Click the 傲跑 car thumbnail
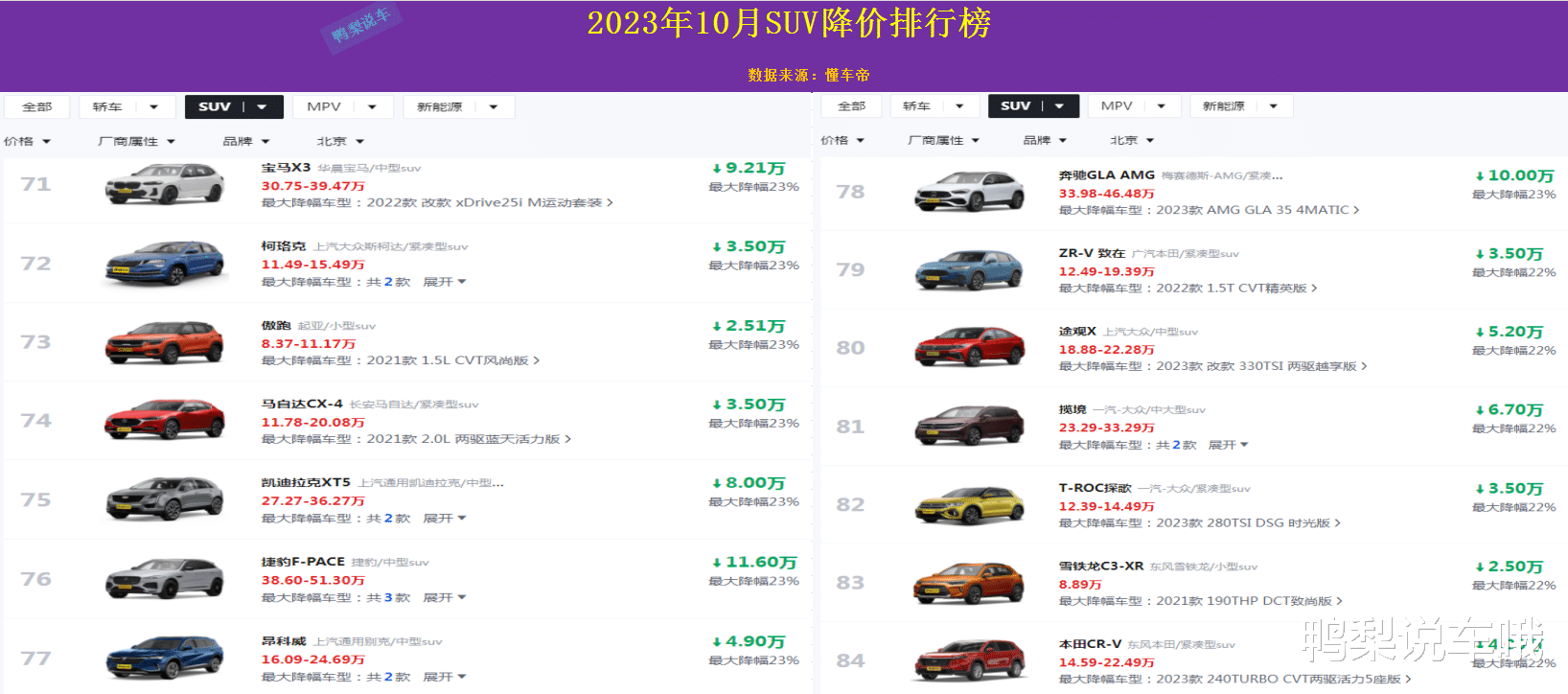The image size is (1568, 694). pyautogui.click(x=164, y=342)
